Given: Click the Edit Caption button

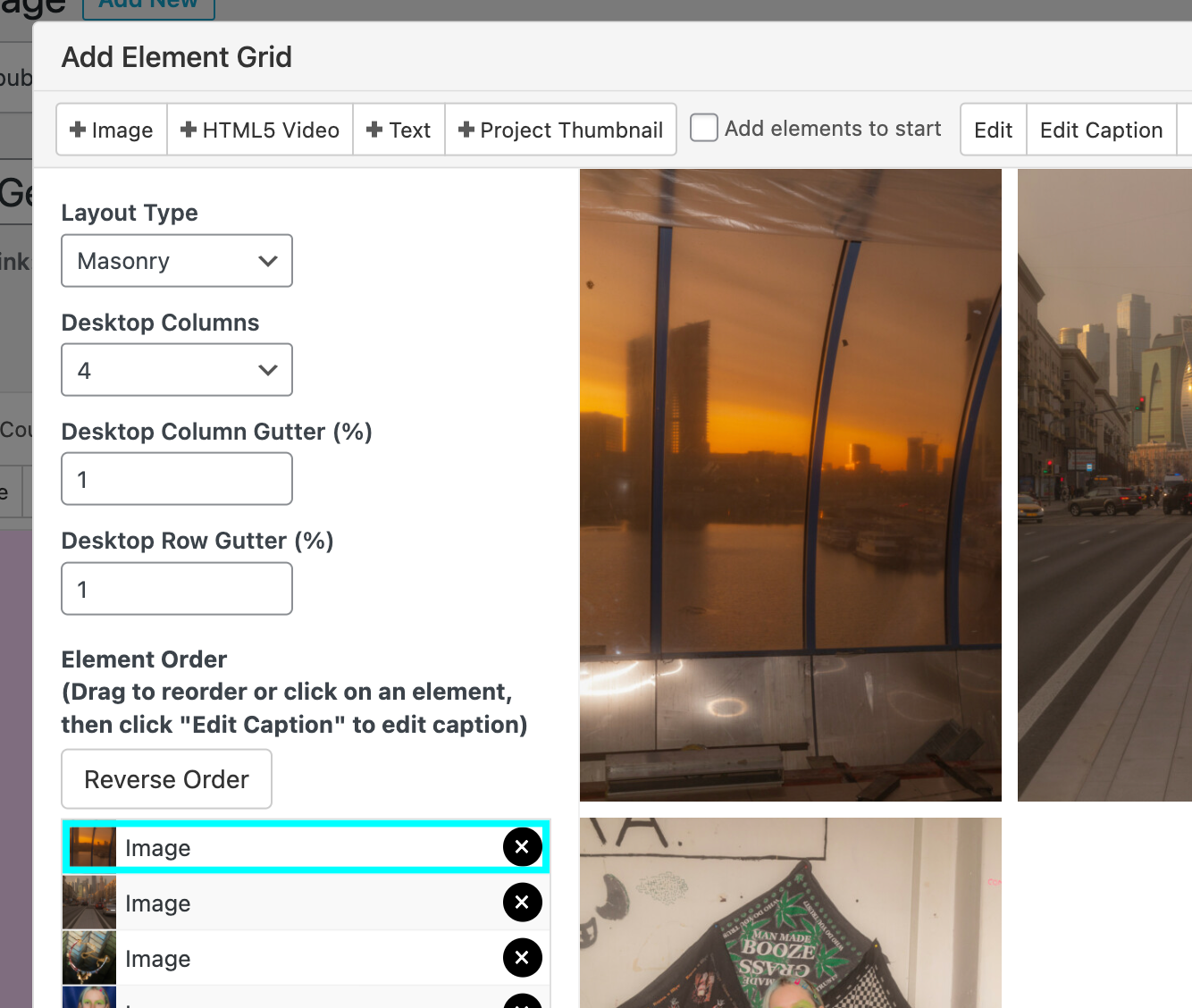Looking at the screenshot, I should [1101, 130].
